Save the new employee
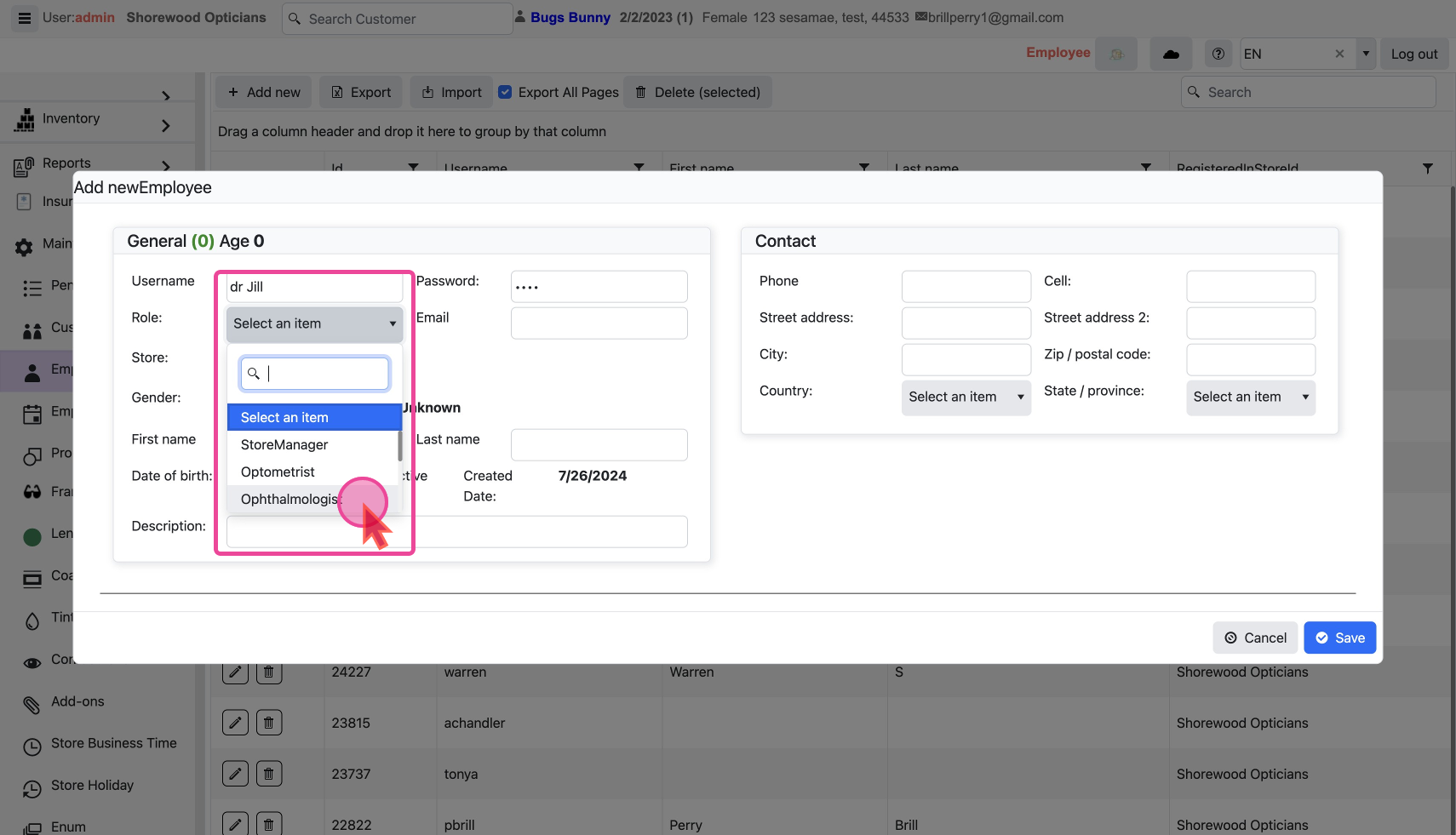1456x835 pixels. click(1339, 638)
